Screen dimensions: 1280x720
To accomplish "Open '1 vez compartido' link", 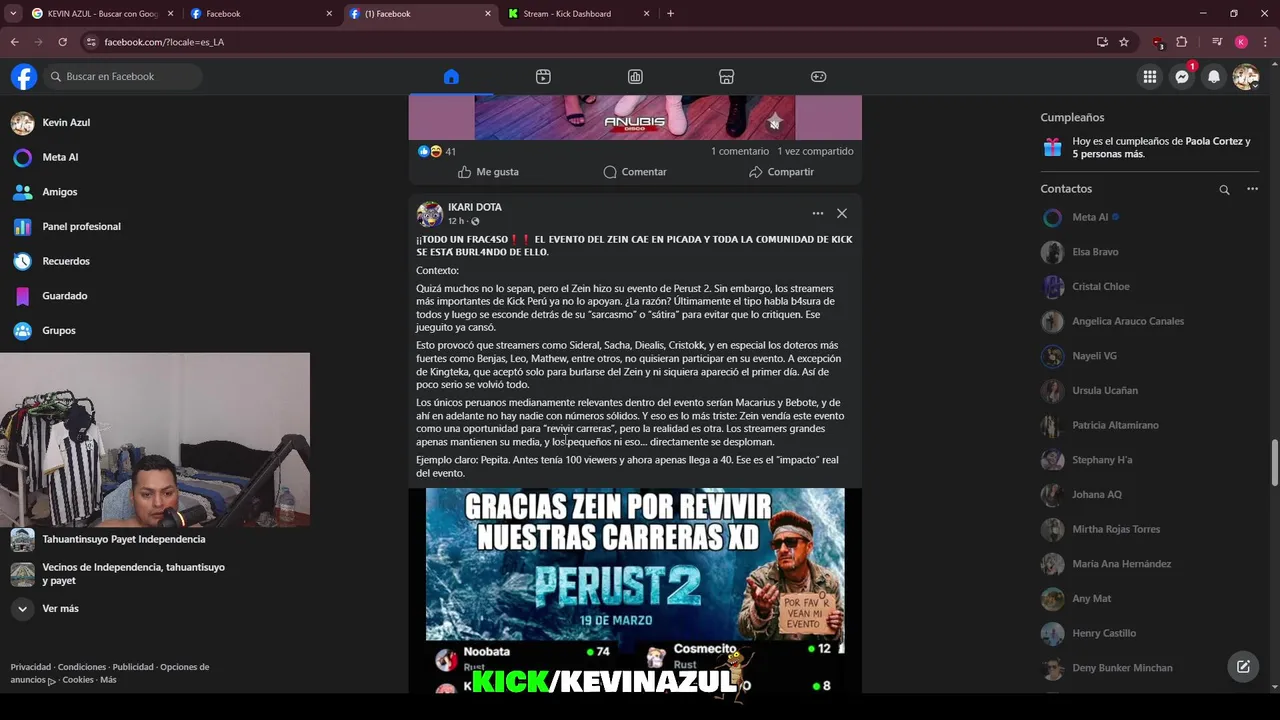I will [x=815, y=152].
